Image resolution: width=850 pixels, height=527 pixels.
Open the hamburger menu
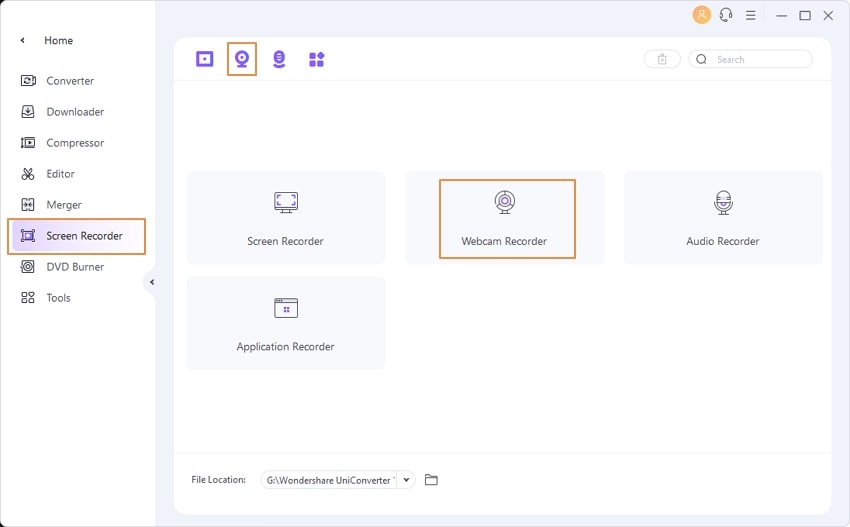[751, 15]
